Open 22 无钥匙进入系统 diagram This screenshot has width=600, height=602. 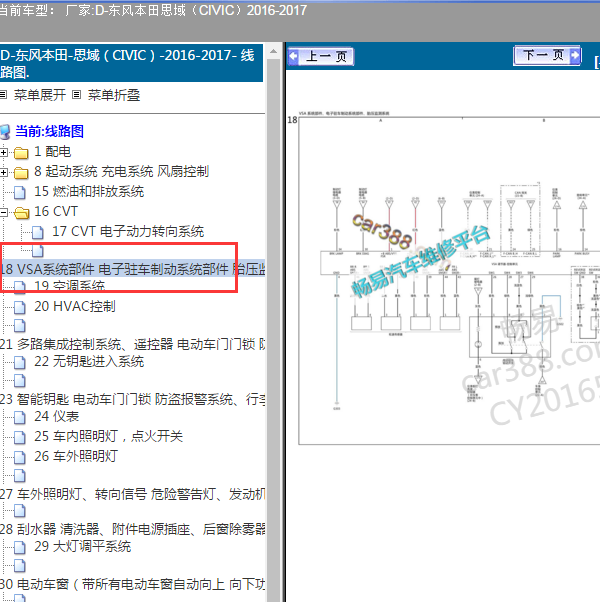coord(89,361)
